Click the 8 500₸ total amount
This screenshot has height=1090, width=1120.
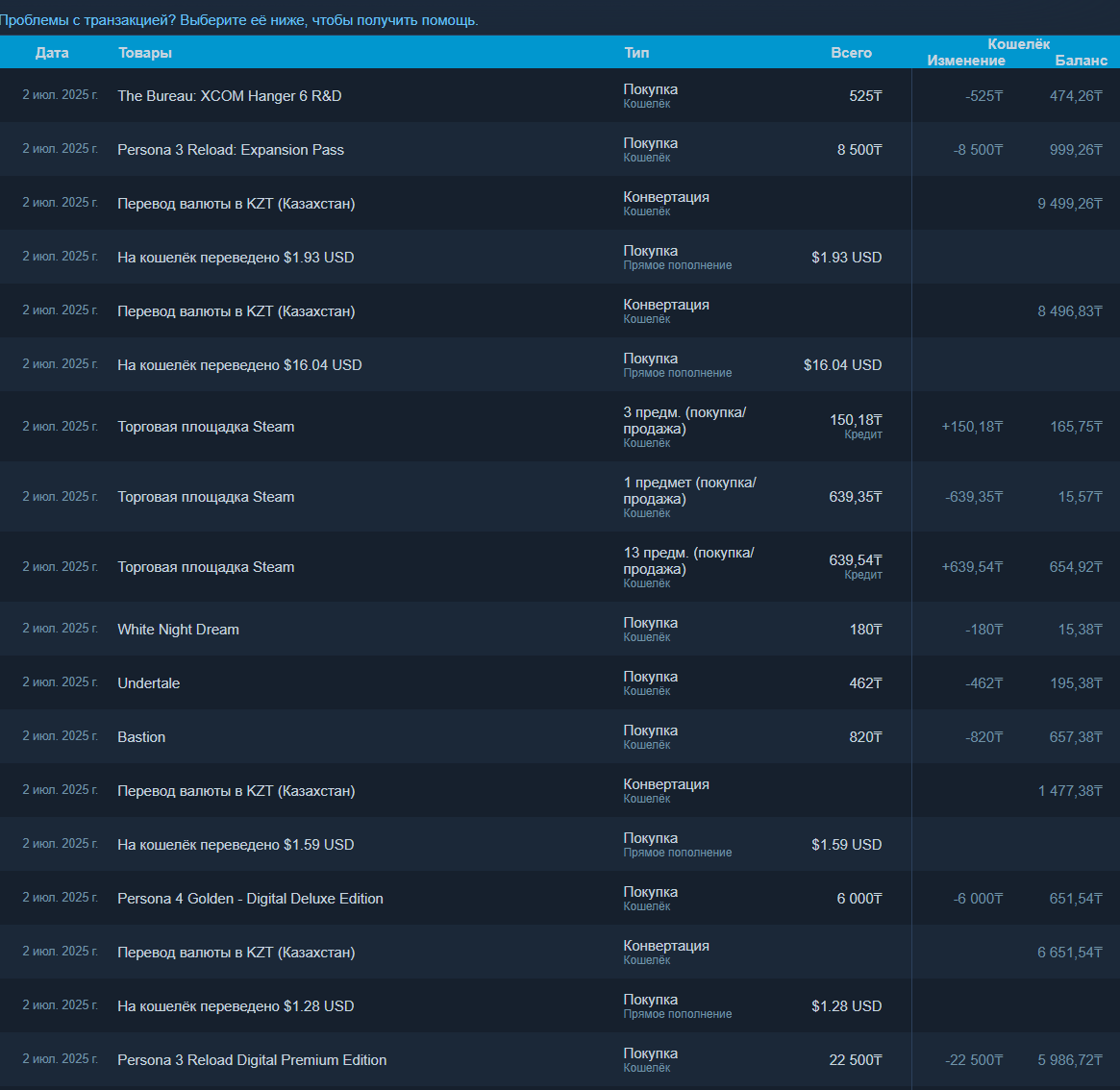pos(860,150)
